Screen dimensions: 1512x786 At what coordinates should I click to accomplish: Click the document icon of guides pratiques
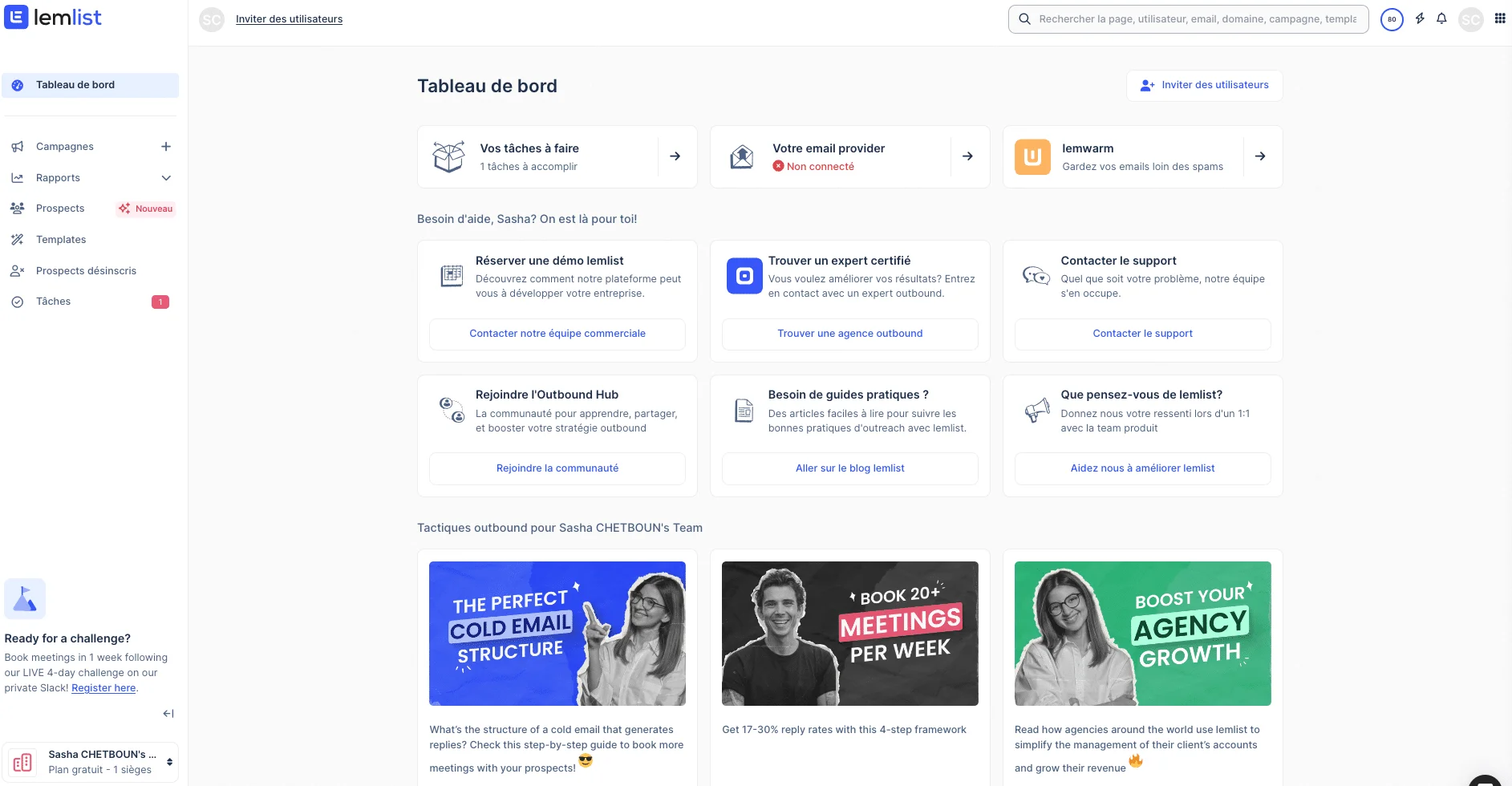point(744,411)
